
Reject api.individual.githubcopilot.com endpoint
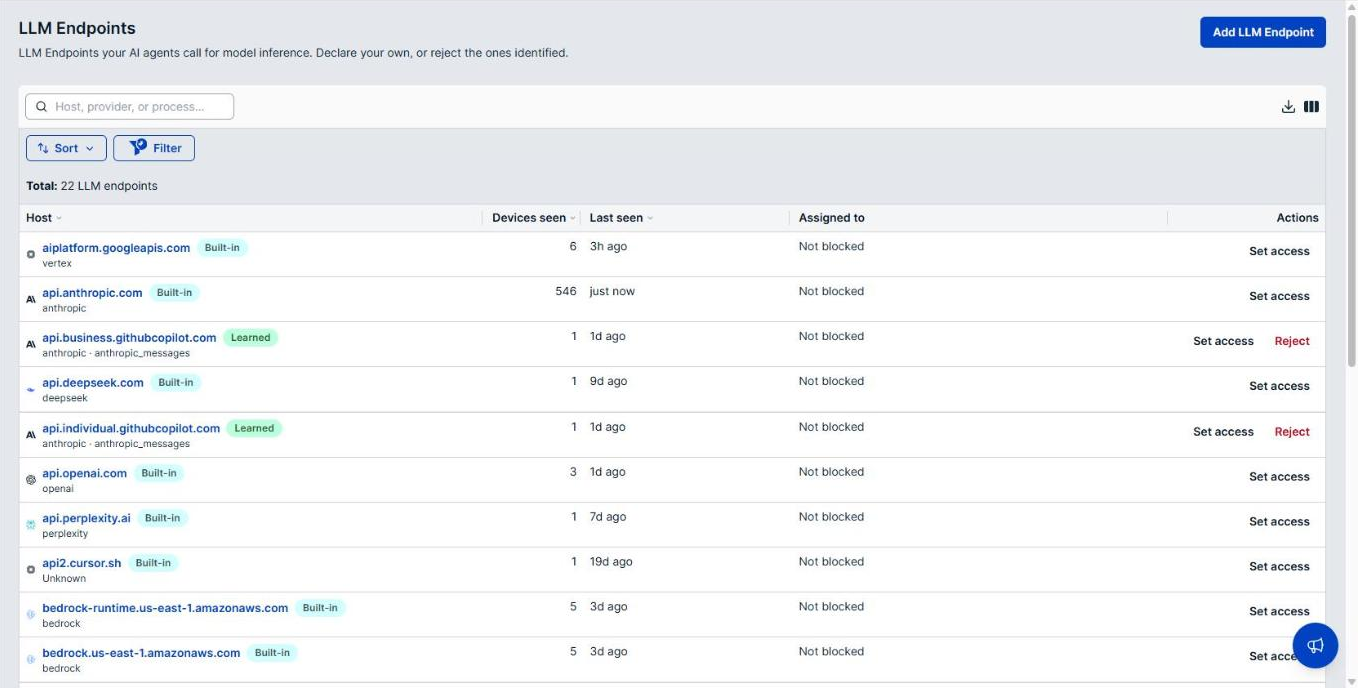pyautogui.click(x=1292, y=432)
